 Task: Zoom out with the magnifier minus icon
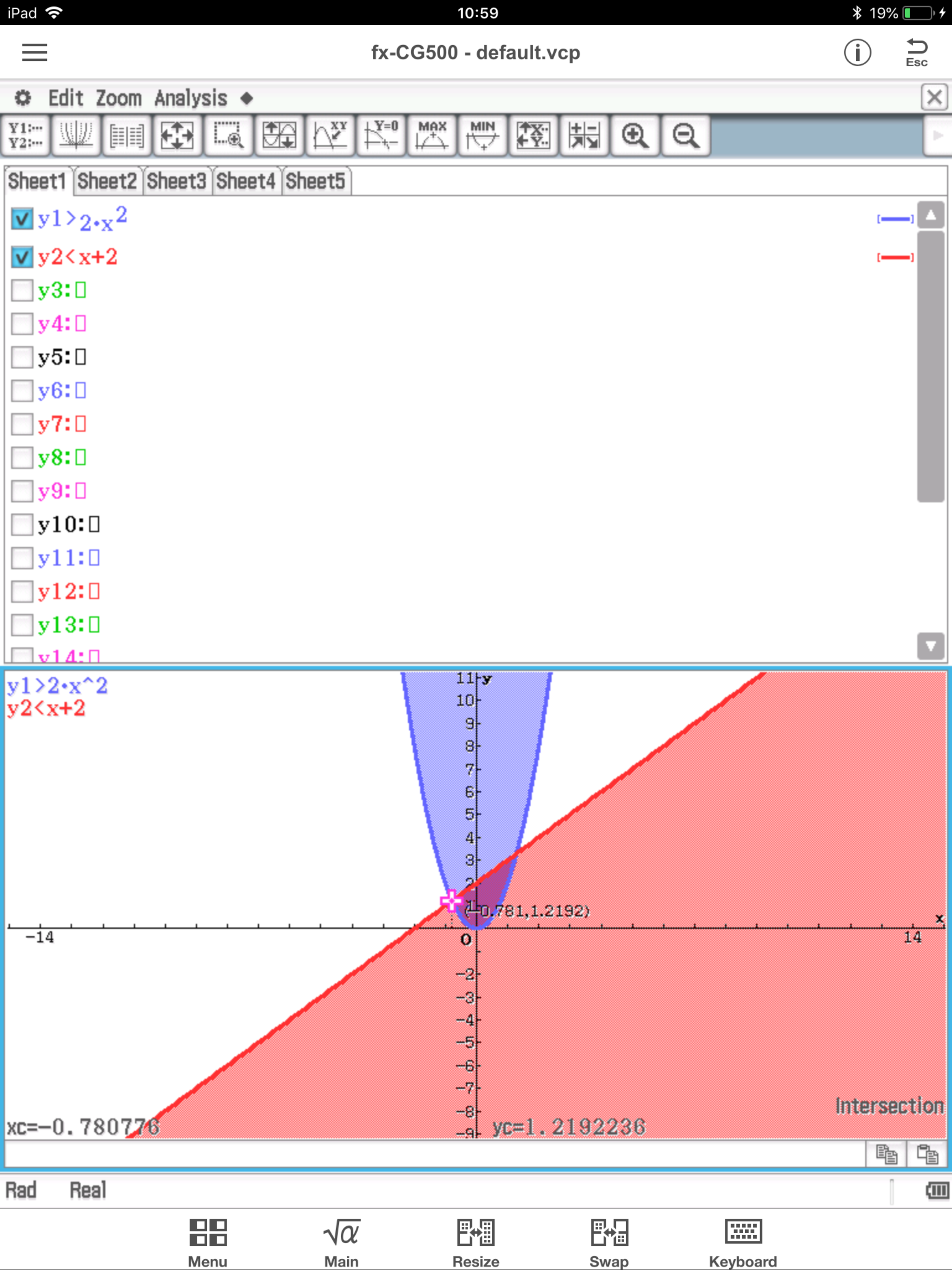686,135
